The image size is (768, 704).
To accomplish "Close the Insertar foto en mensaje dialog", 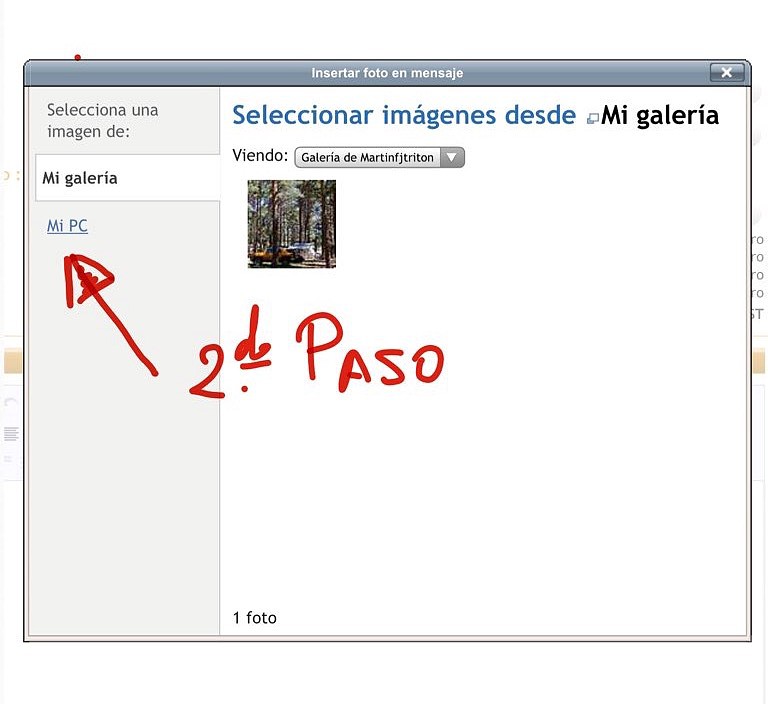I will pyautogui.click(x=727, y=73).
